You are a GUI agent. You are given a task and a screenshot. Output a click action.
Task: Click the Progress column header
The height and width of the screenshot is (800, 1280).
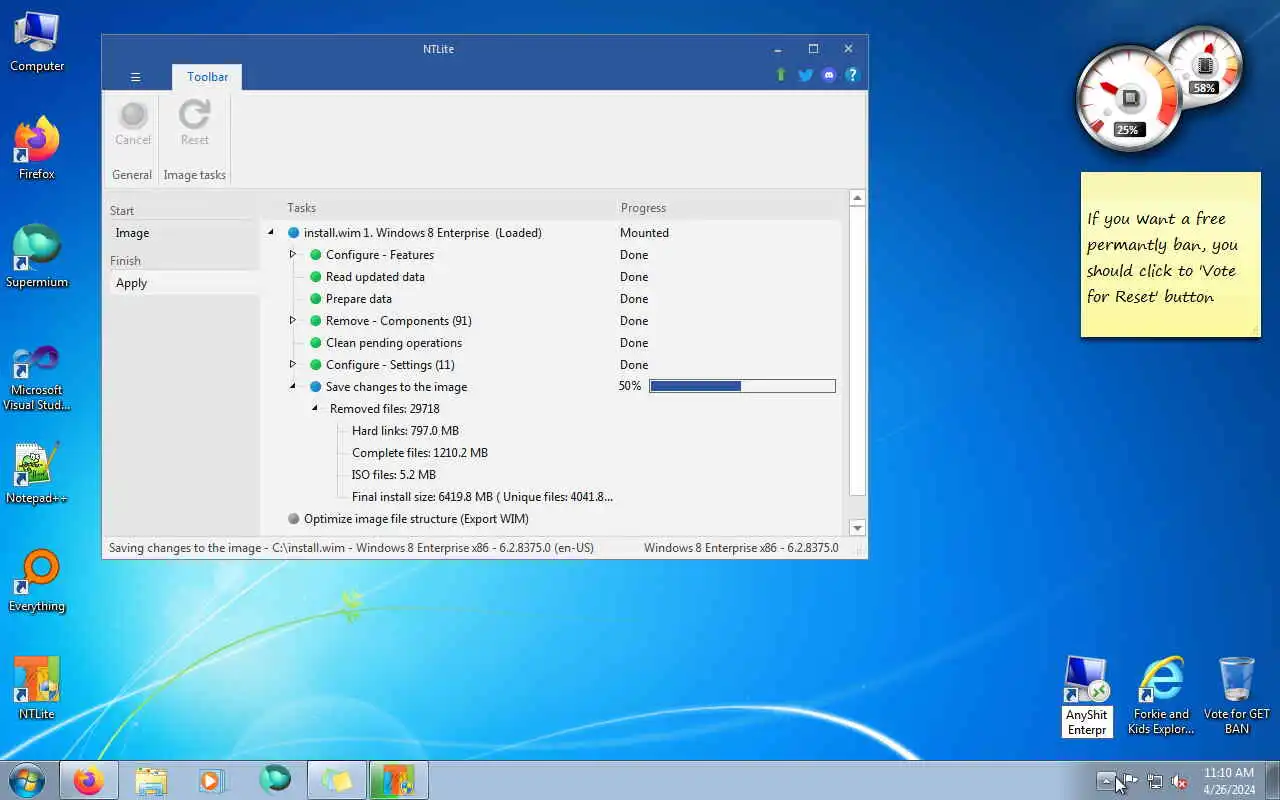pos(643,208)
